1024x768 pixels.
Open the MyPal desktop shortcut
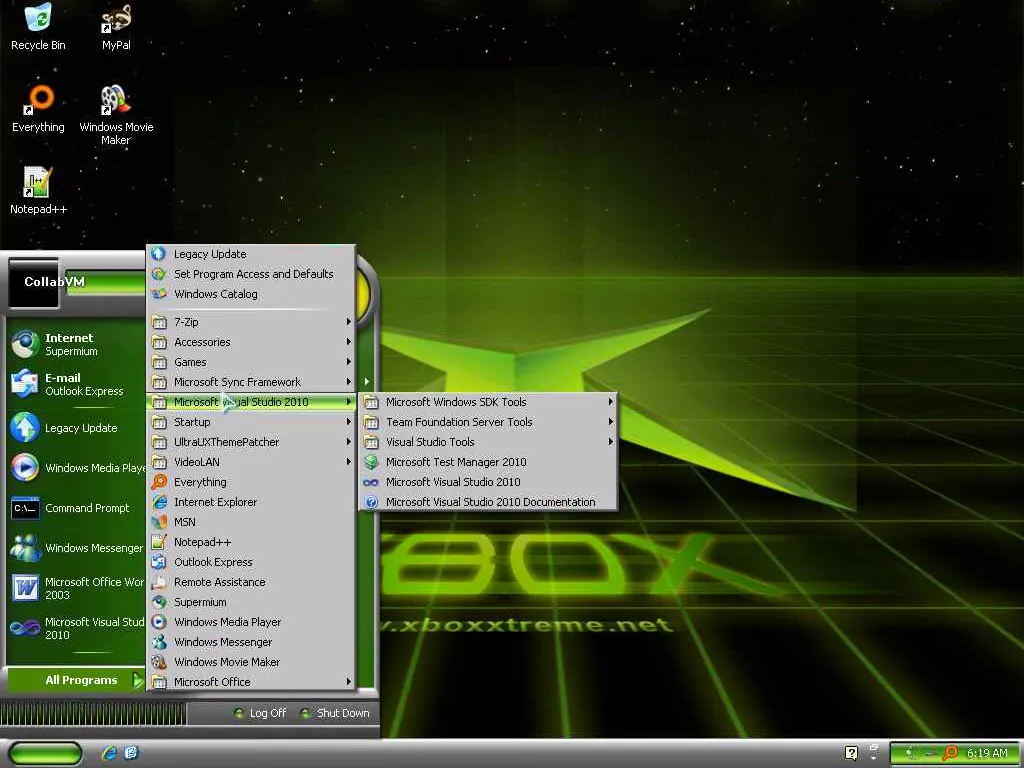click(116, 26)
